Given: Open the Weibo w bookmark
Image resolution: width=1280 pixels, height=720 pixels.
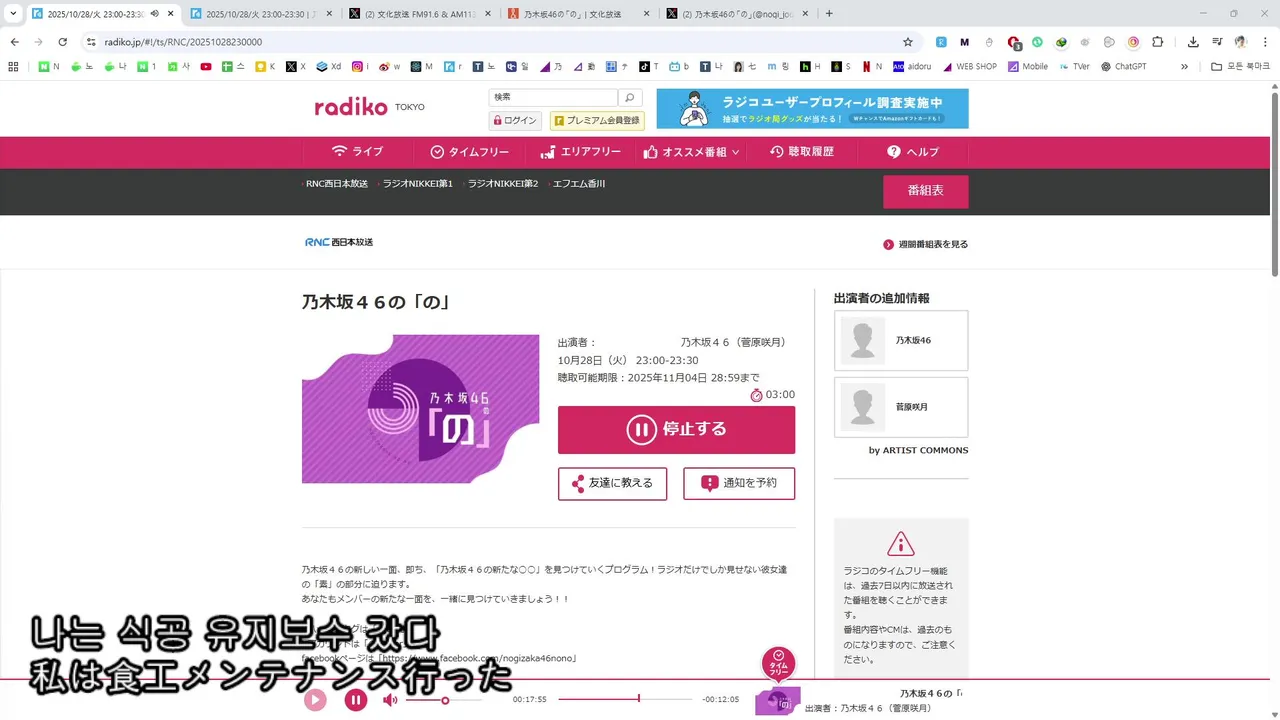Looking at the screenshot, I should [x=390, y=67].
